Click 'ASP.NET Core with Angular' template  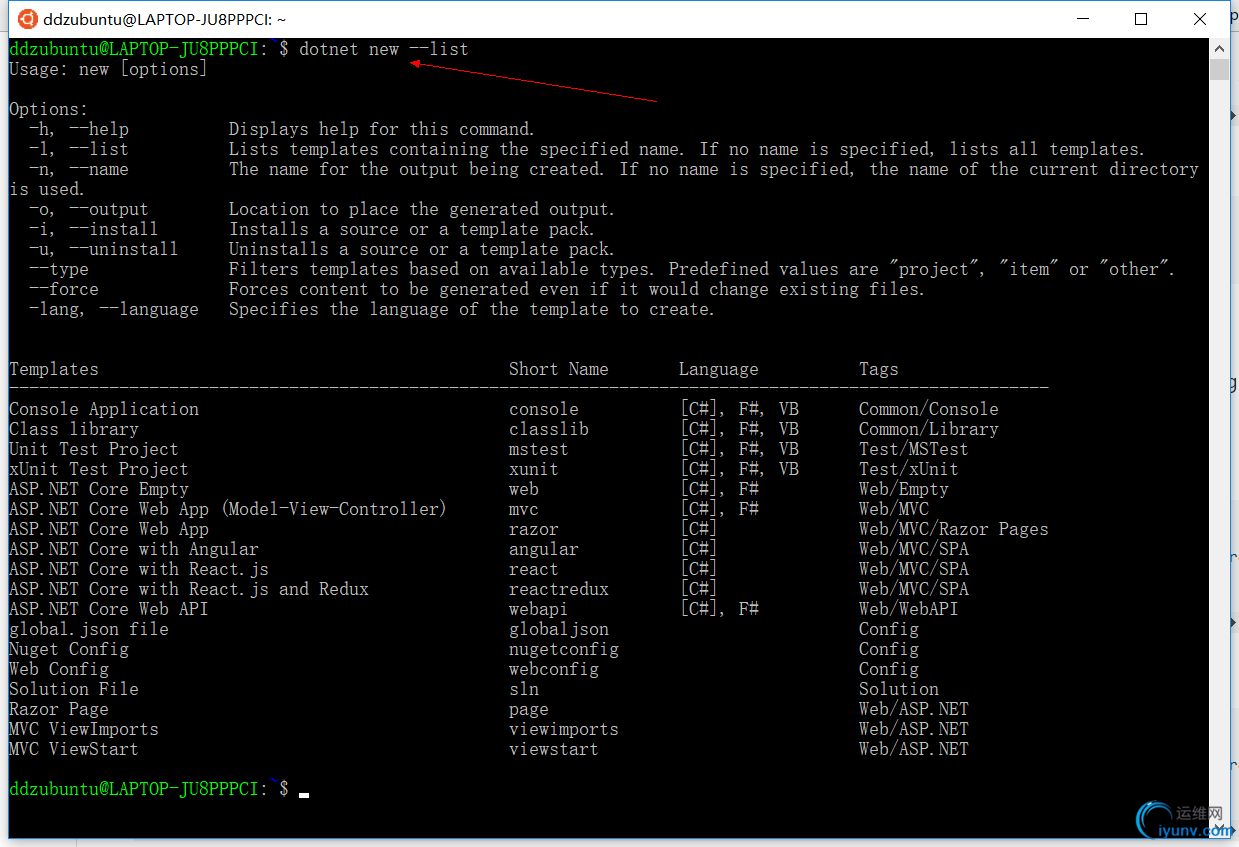[x=134, y=549]
